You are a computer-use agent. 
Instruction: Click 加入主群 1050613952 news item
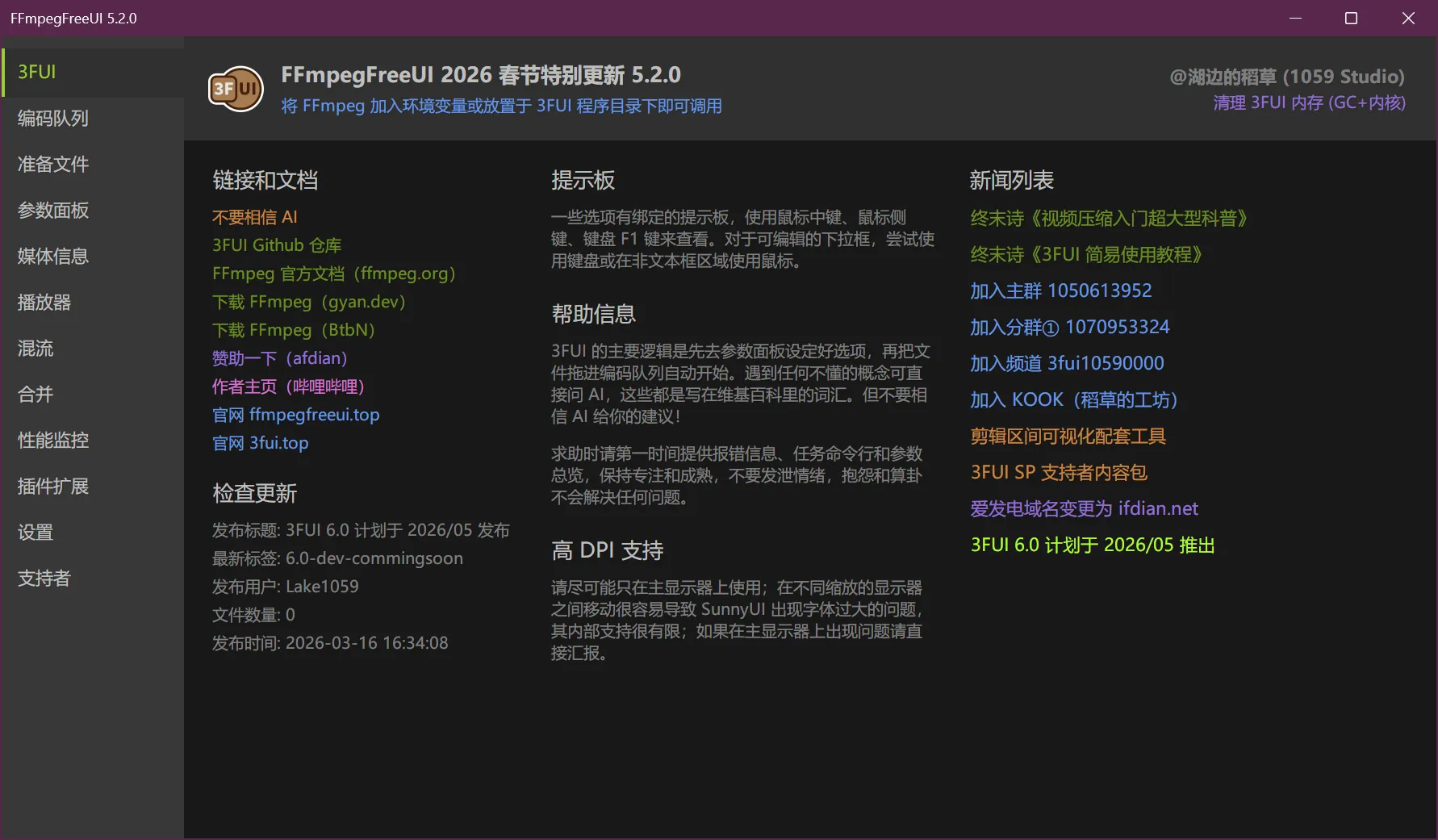1060,290
